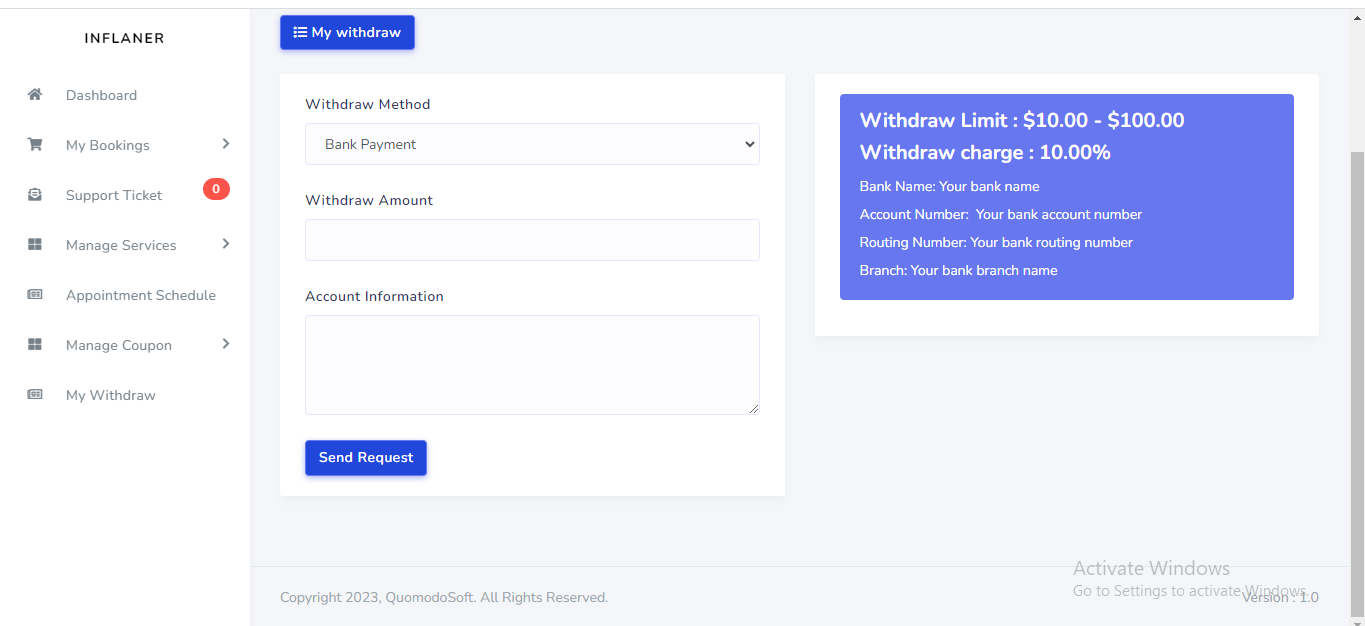Click the INFLANER logo text
Image resolution: width=1365 pixels, height=626 pixels.
point(124,38)
